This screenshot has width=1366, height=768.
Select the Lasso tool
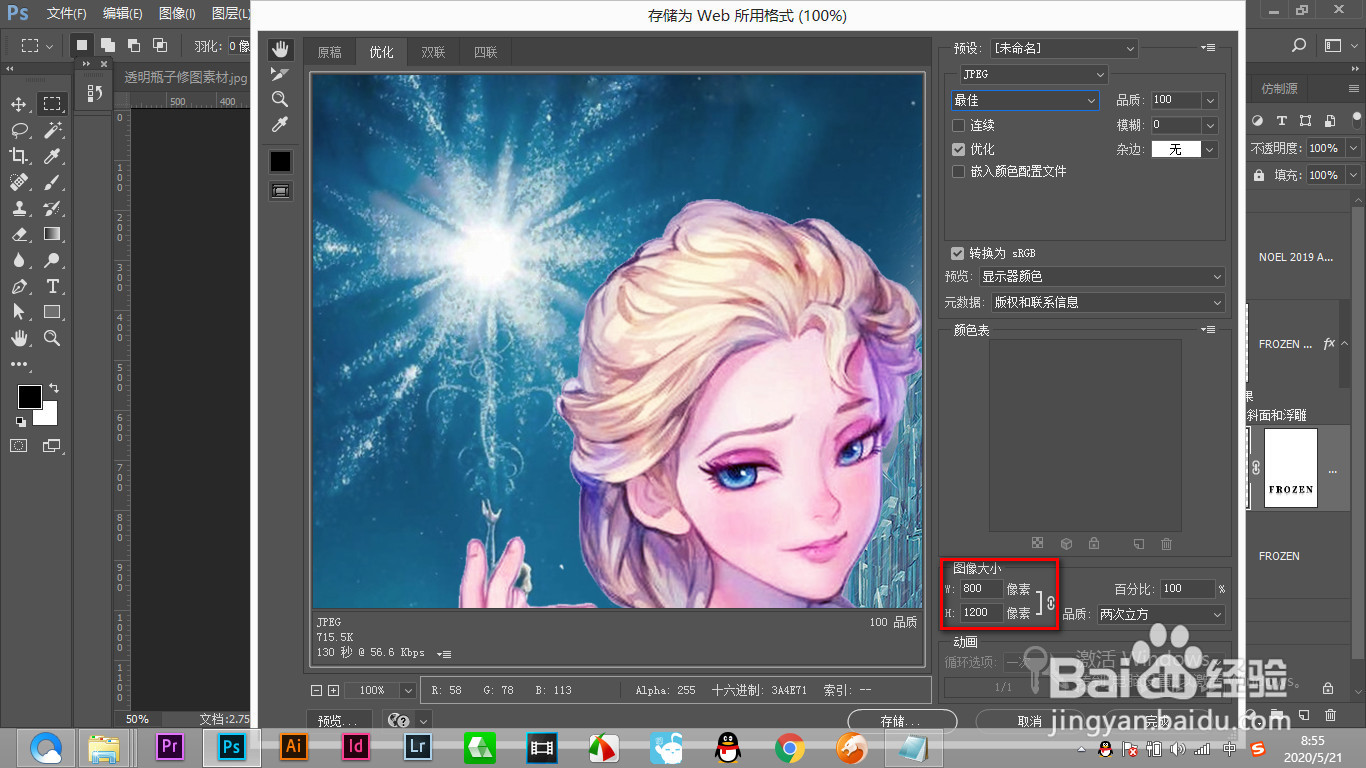tap(19, 130)
